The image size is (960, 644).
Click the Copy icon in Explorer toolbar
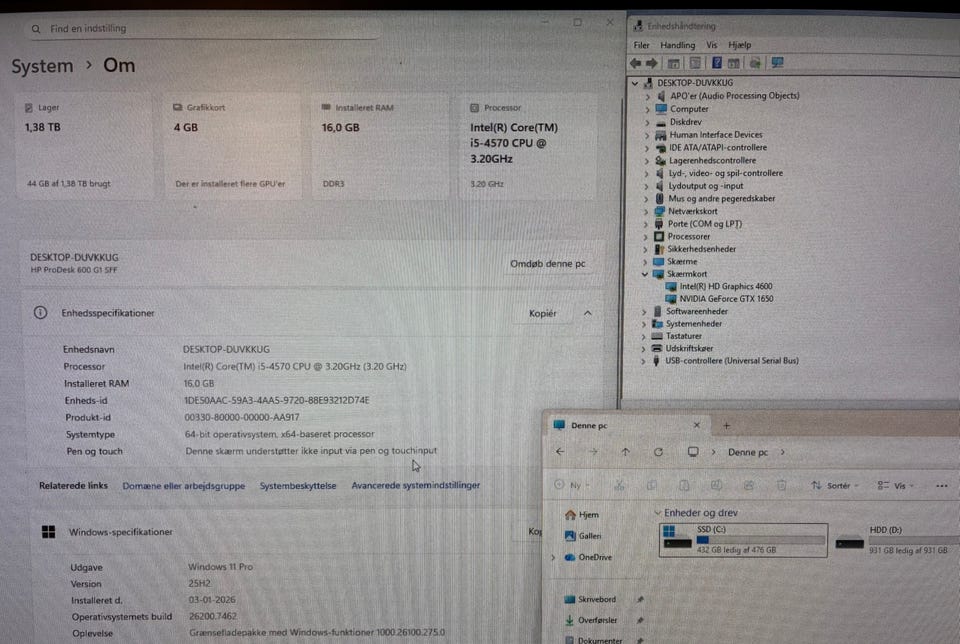click(651, 485)
